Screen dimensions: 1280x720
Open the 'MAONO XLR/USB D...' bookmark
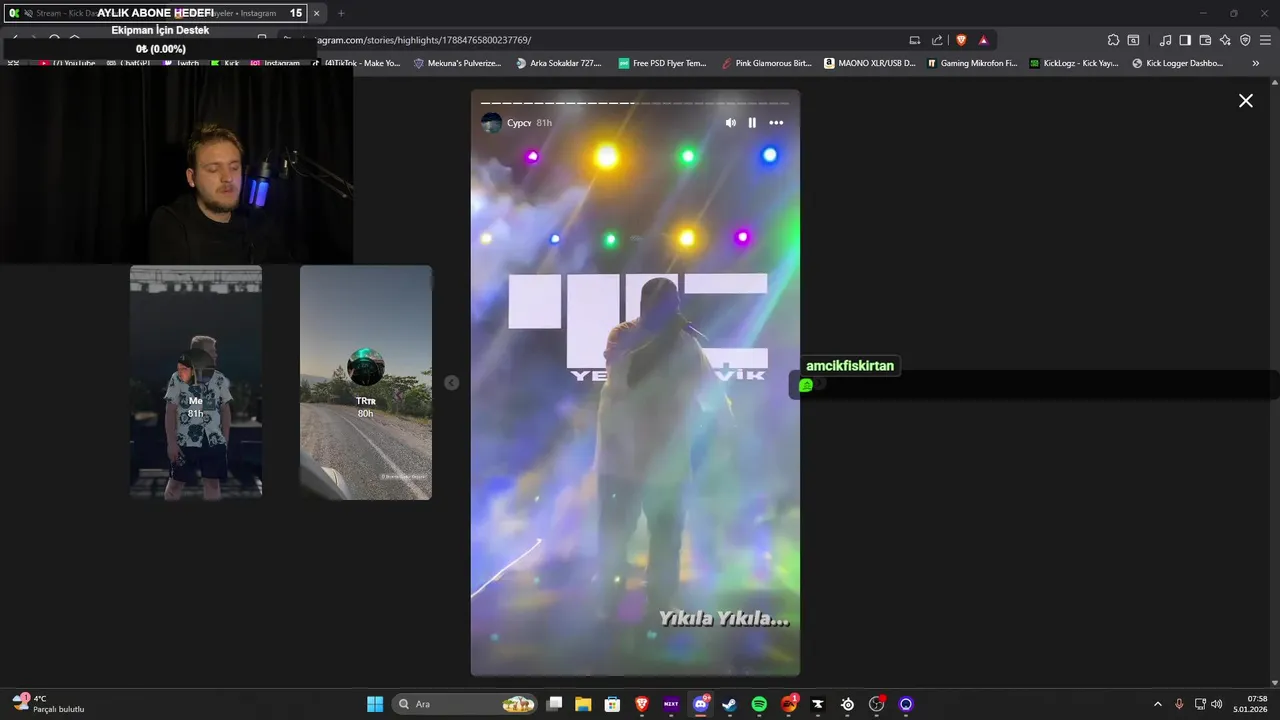point(870,63)
